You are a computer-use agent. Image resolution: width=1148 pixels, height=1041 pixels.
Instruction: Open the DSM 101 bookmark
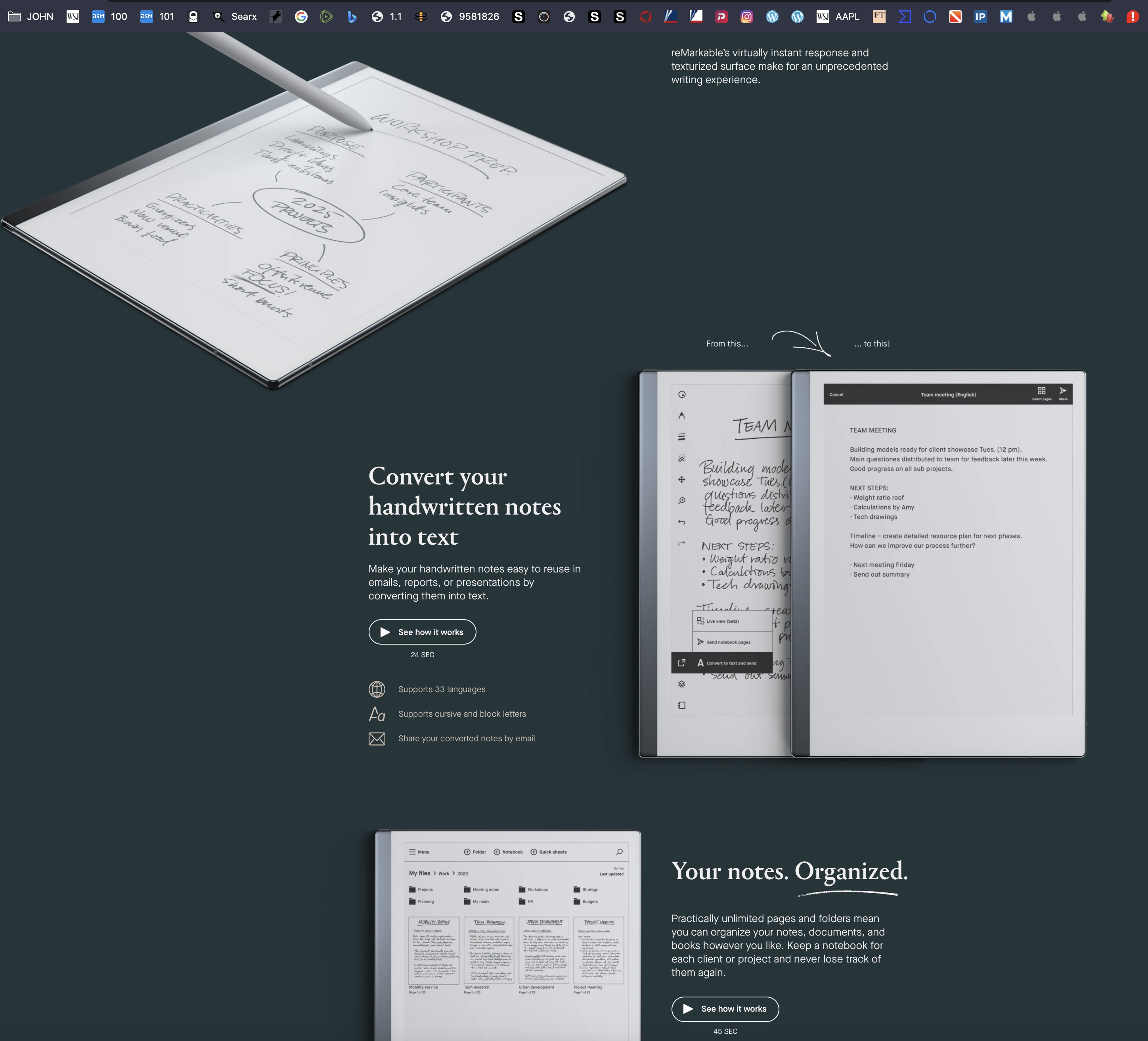point(157,17)
